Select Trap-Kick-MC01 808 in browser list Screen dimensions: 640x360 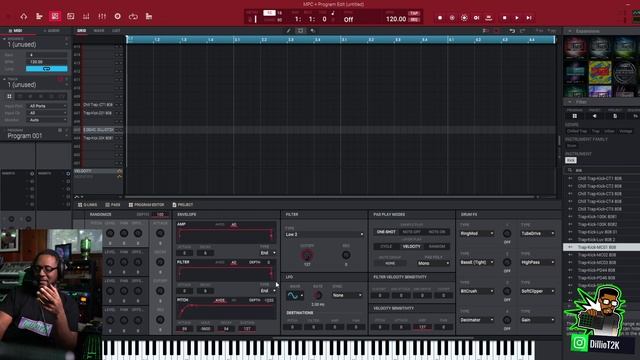[601, 247]
